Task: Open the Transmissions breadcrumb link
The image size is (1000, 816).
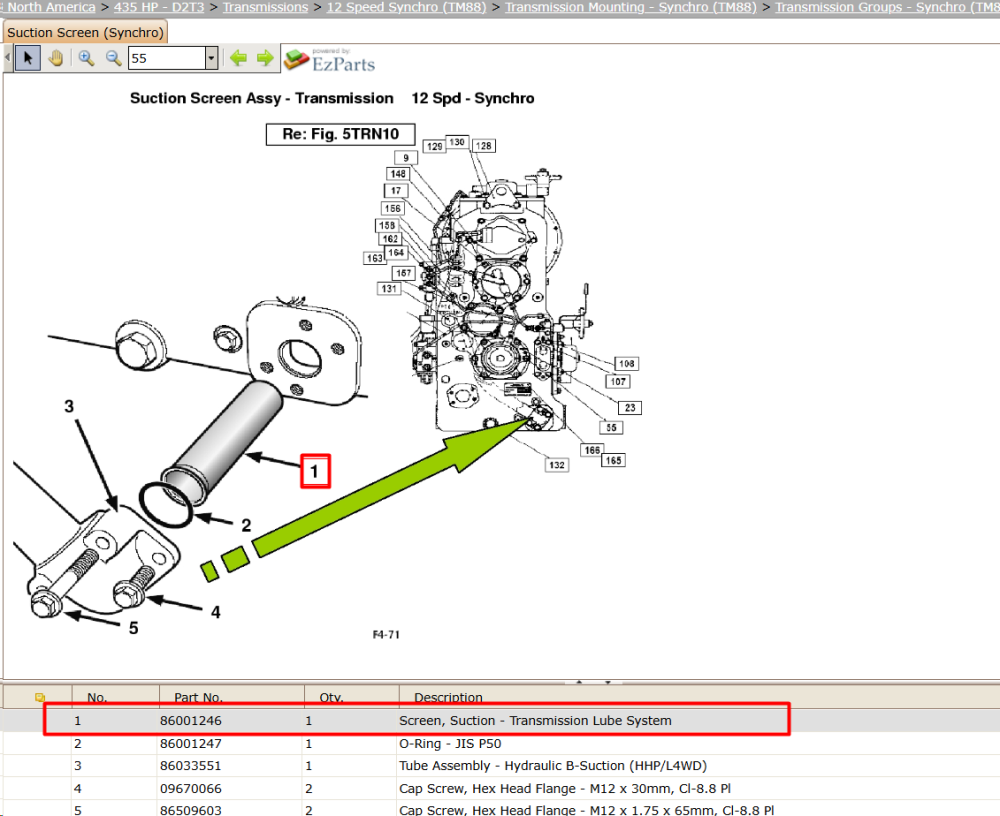Action: [x=265, y=7]
